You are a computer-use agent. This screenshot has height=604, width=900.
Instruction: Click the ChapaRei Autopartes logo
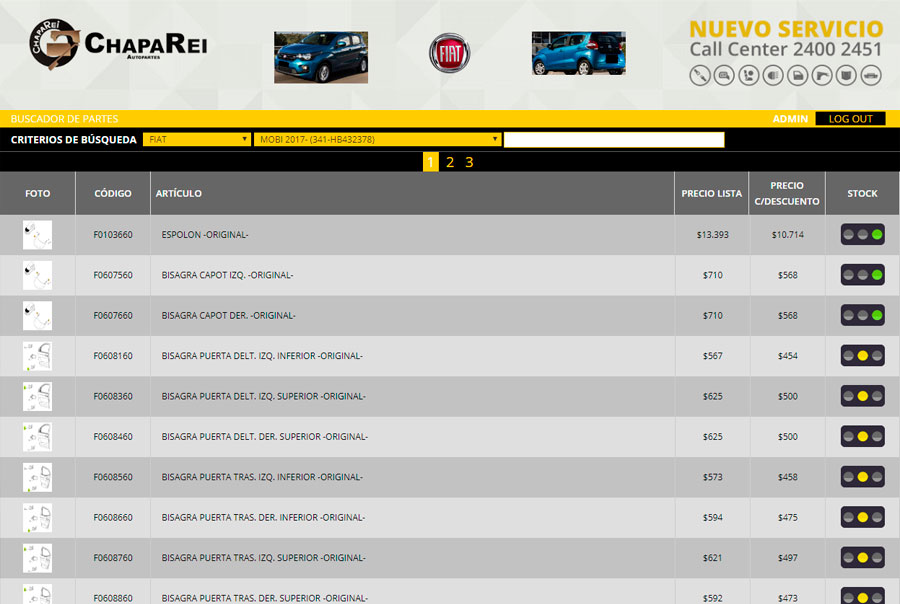(118, 44)
